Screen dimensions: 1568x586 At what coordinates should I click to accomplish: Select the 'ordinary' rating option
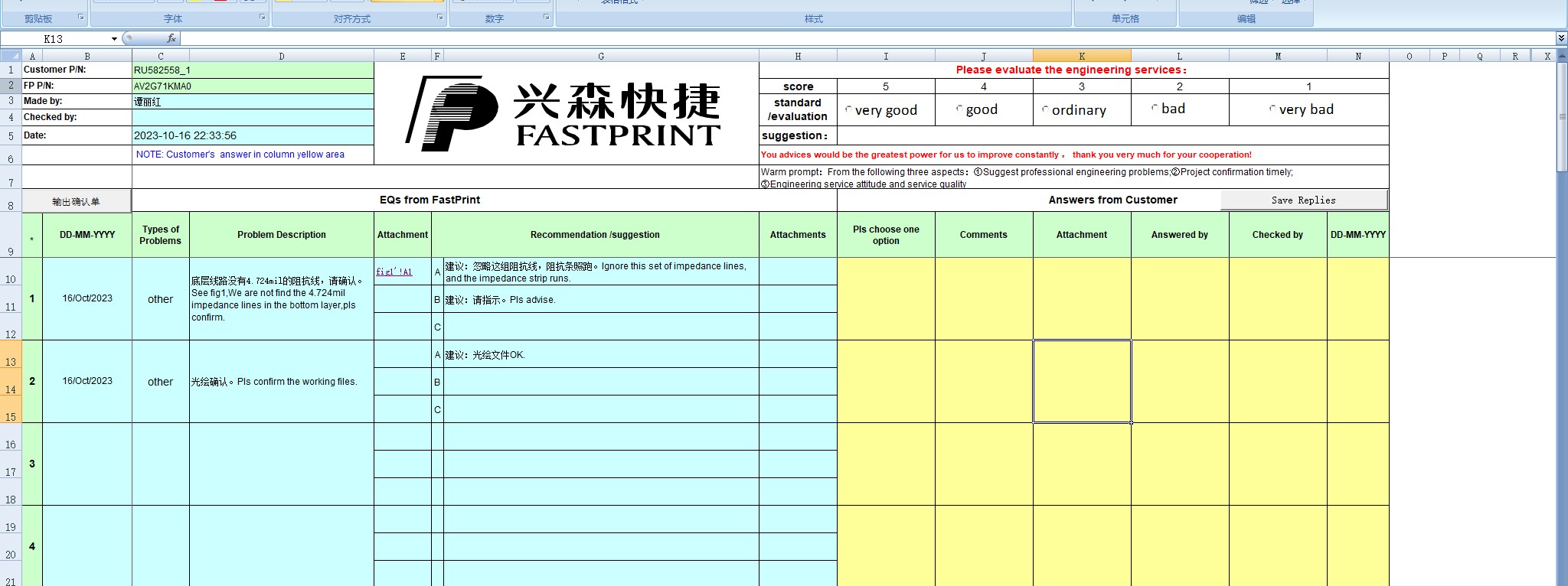click(1045, 110)
